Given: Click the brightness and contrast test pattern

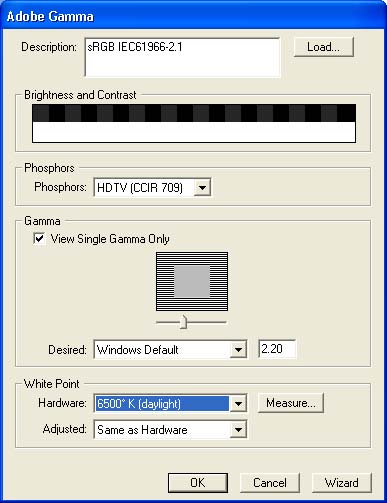Looking at the screenshot, I should coord(194,123).
